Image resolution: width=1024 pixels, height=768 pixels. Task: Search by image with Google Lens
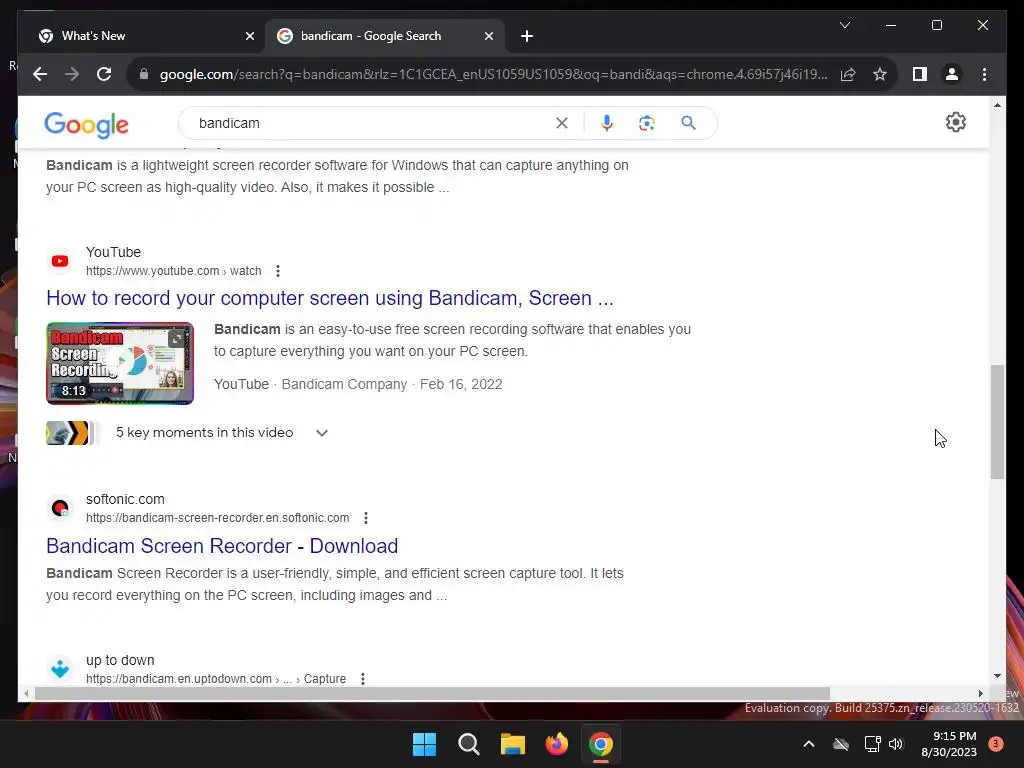click(647, 123)
